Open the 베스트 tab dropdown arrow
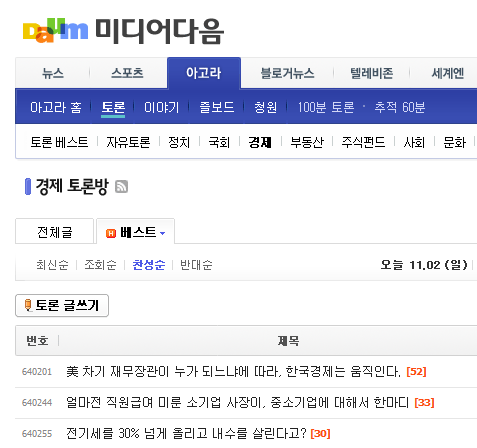Image resolution: width=477 pixels, height=448 pixels. tap(162, 233)
